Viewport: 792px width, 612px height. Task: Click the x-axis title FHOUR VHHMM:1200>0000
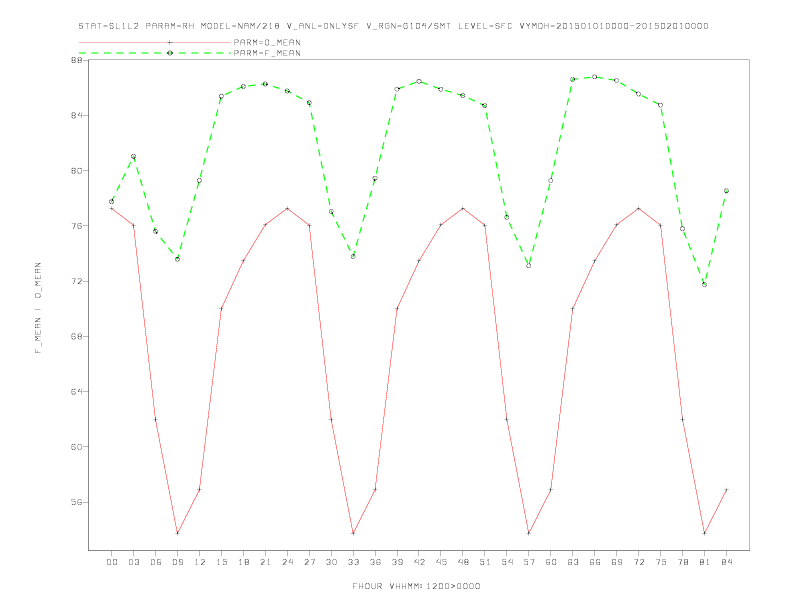click(x=416, y=586)
